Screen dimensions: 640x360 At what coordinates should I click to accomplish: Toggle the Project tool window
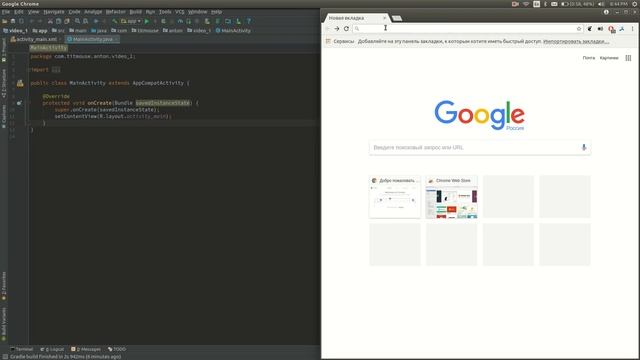coord(4,50)
